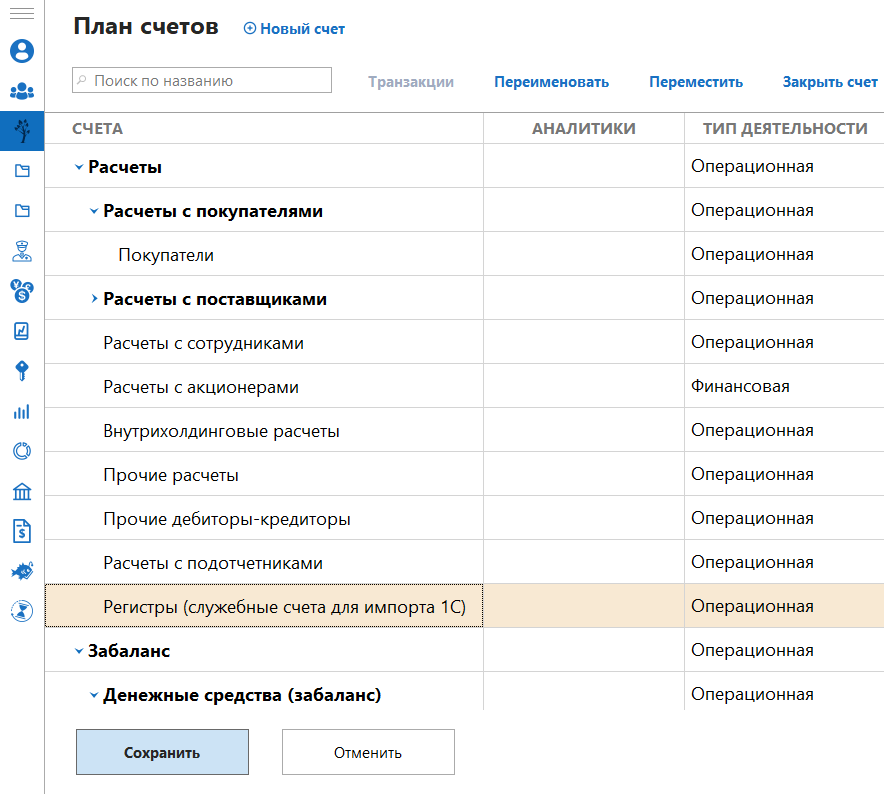Image resolution: width=884 pixels, height=794 pixels.
Task: Click the Новый счет link
Action: [295, 29]
